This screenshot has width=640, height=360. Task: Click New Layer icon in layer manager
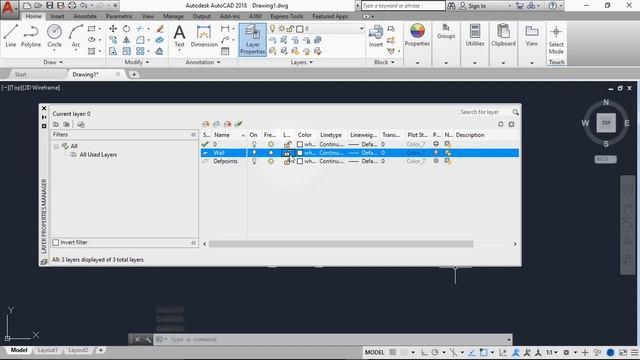point(206,124)
